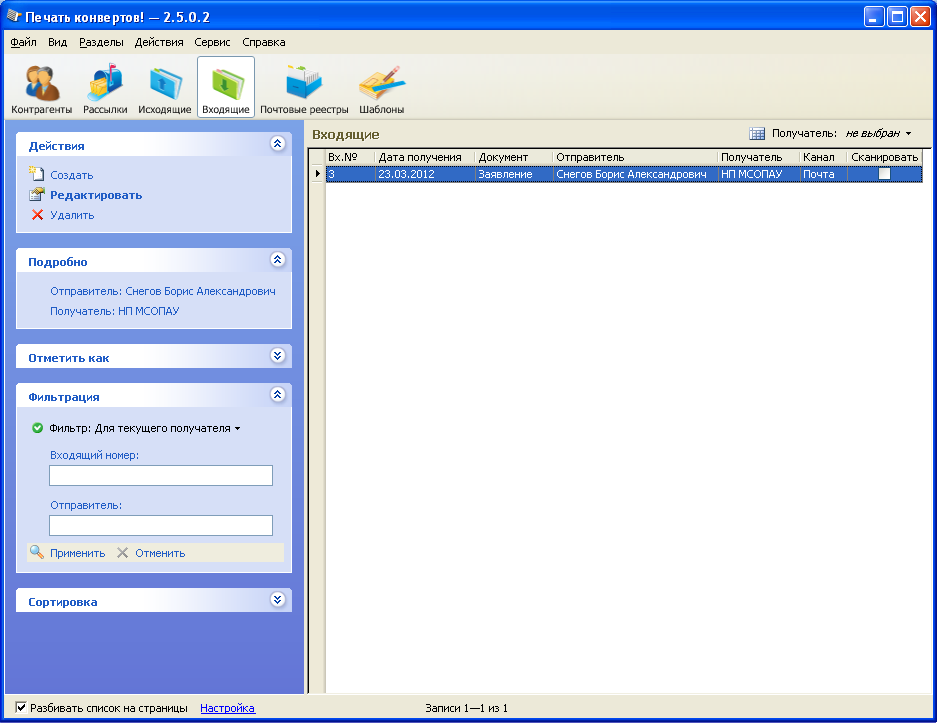Viewport: 937px width, 723px height.
Task: Toggle Сканировать checkbox in the first row
Action: tap(884, 174)
